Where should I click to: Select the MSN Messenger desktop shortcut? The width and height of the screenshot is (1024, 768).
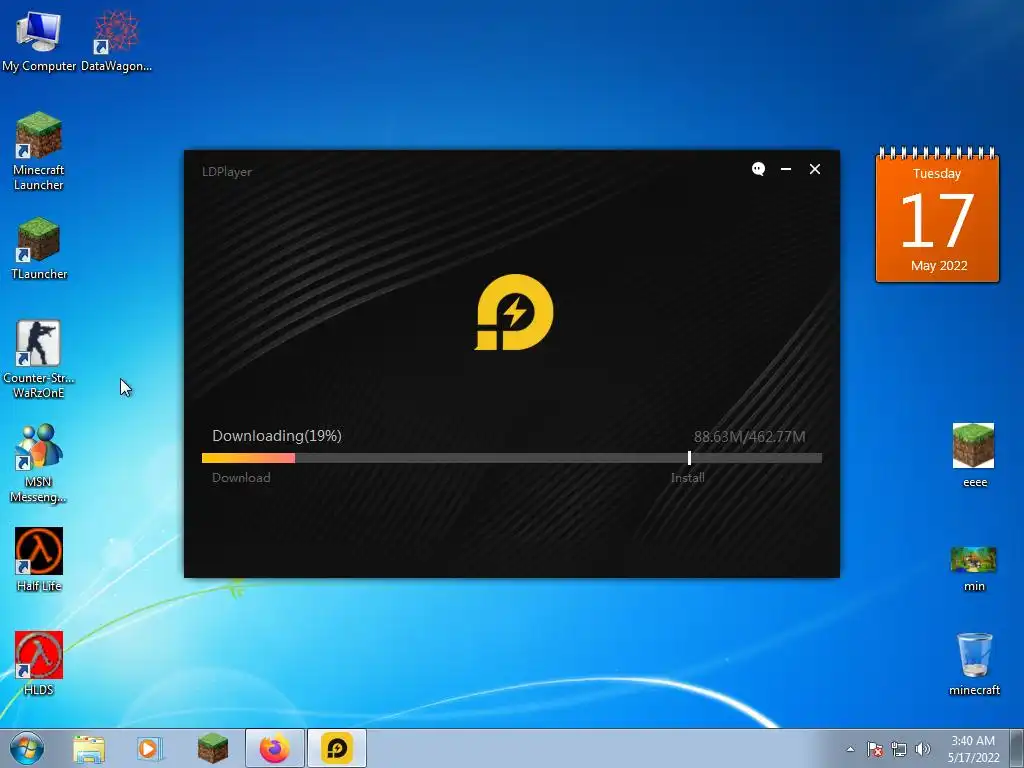tap(39, 463)
